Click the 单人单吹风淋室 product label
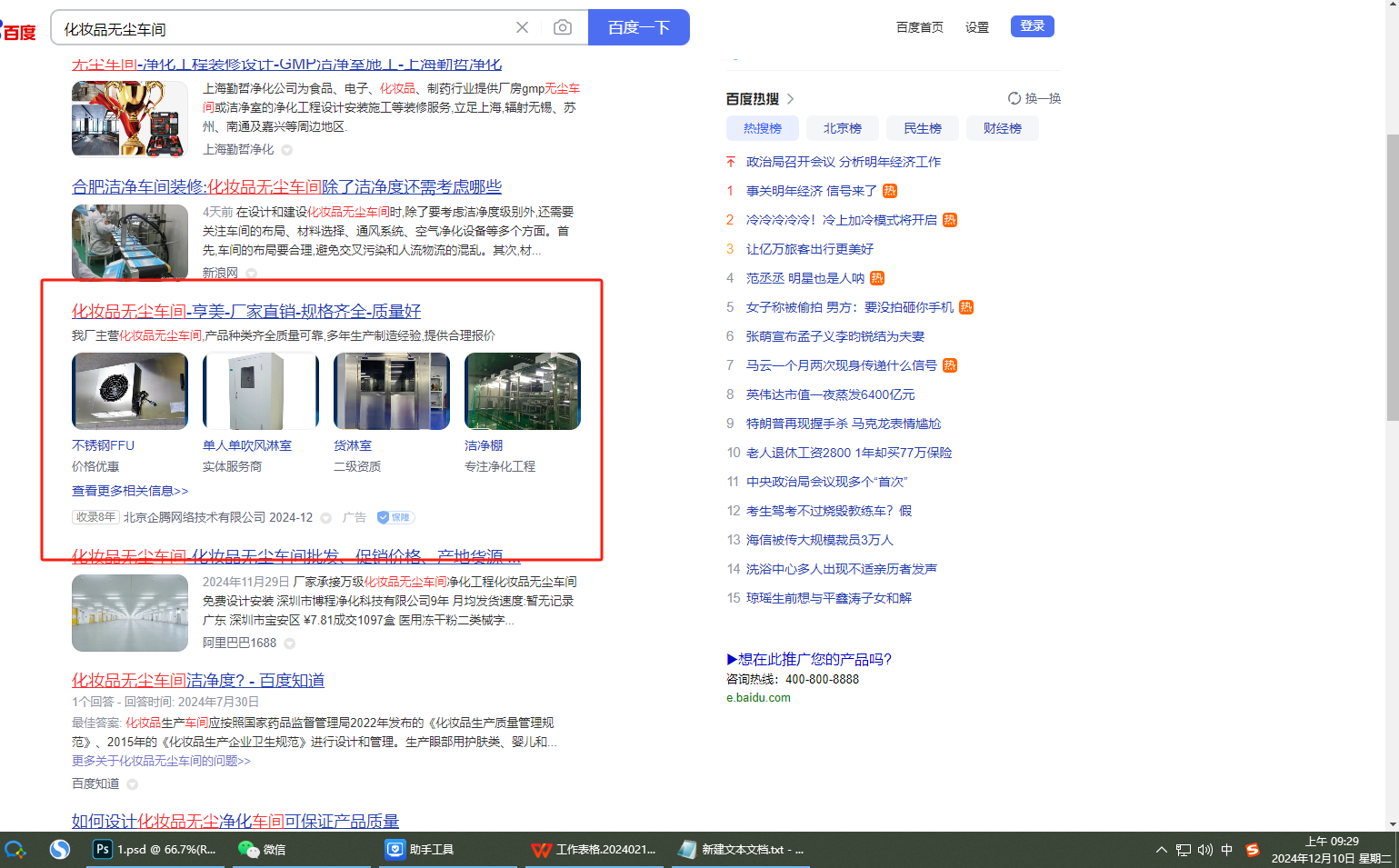This screenshot has height=868, width=1399. (x=247, y=445)
